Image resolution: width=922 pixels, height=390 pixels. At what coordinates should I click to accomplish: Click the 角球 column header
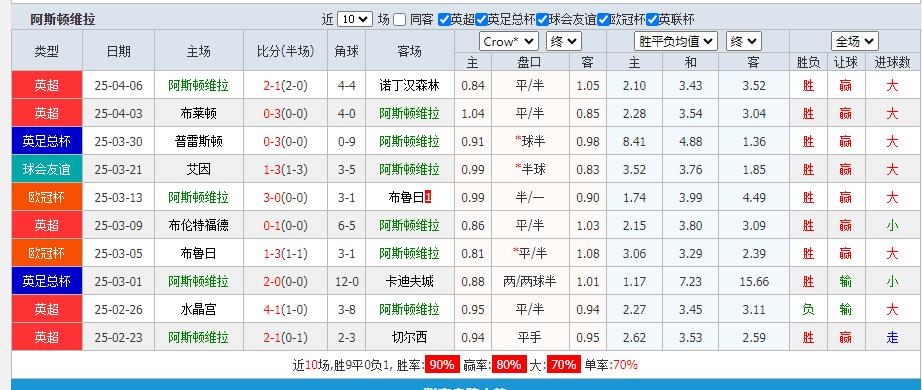click(346, 51)
